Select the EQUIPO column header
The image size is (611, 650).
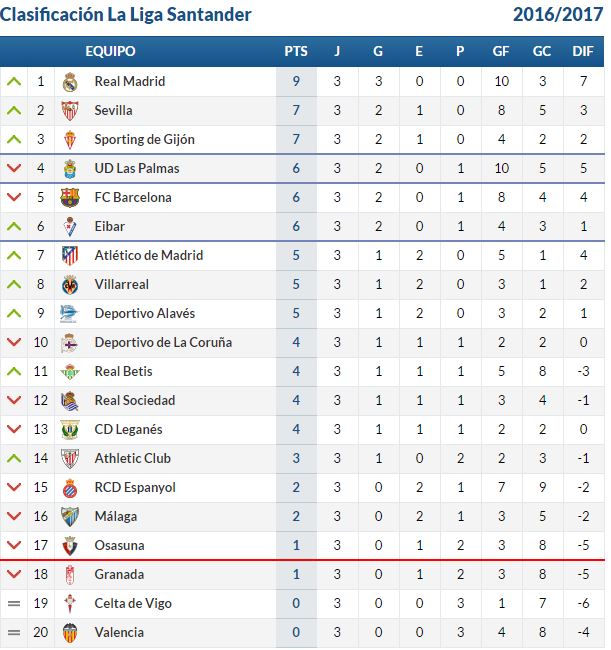pyautogui.click(x=110, y=51)
